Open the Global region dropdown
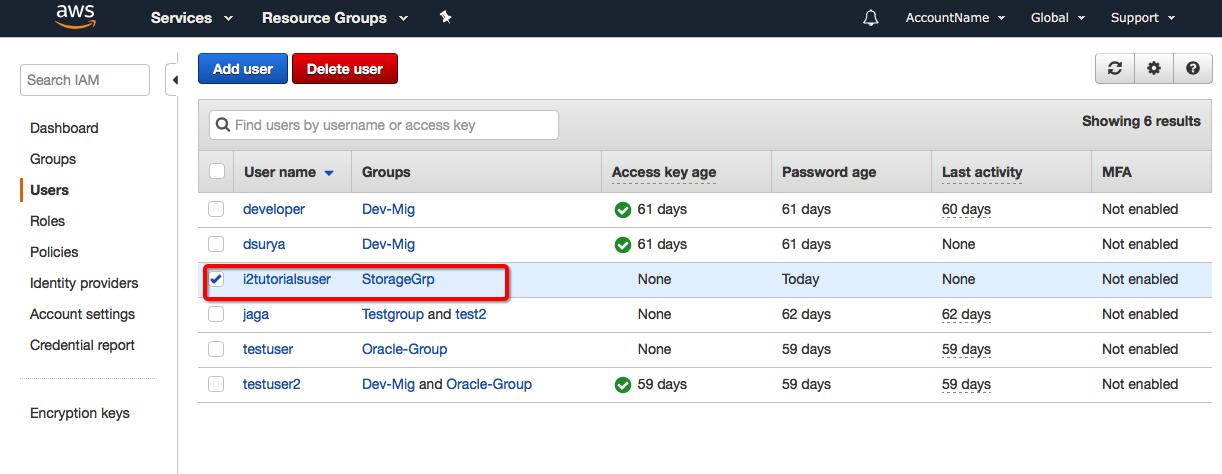 coord(1058,18)
